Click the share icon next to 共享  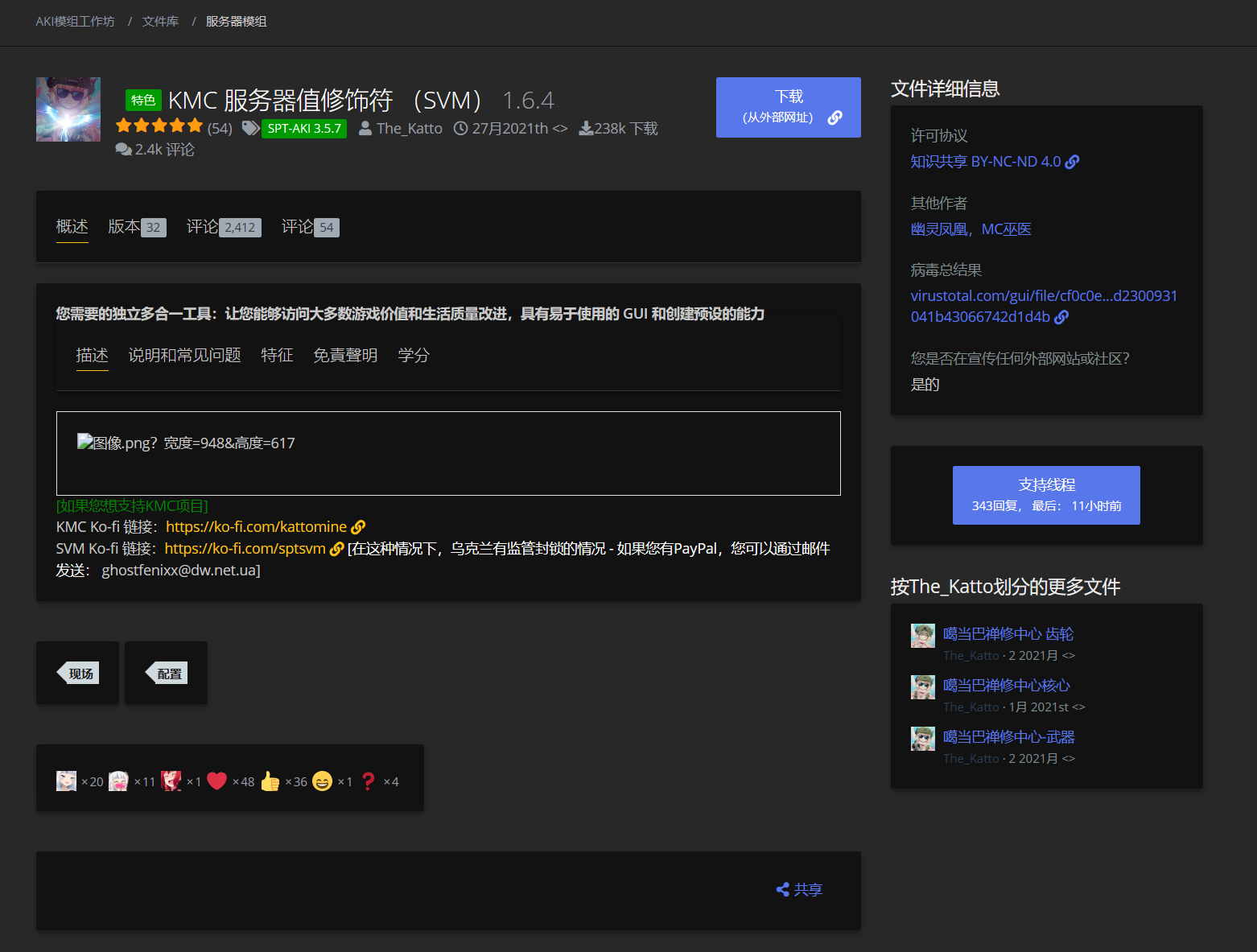[782, 889]
